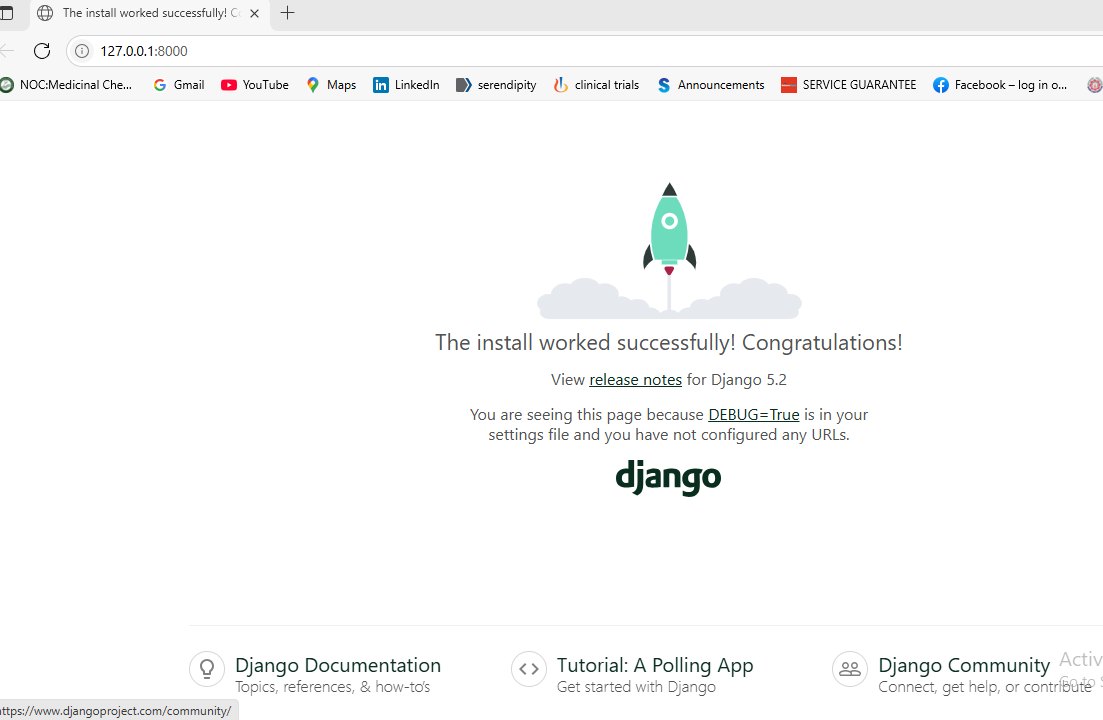View site information icon in address bar
1103x720 pixels.
pyautogui.click(x=82, y=51)
